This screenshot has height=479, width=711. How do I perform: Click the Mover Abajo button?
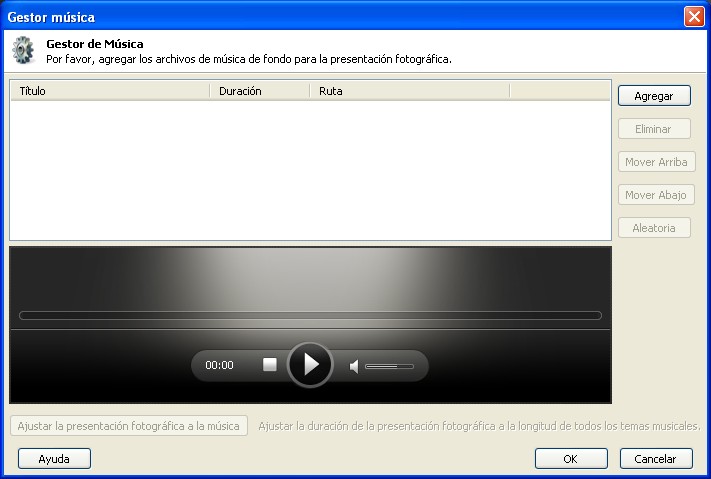coord(656,195)
